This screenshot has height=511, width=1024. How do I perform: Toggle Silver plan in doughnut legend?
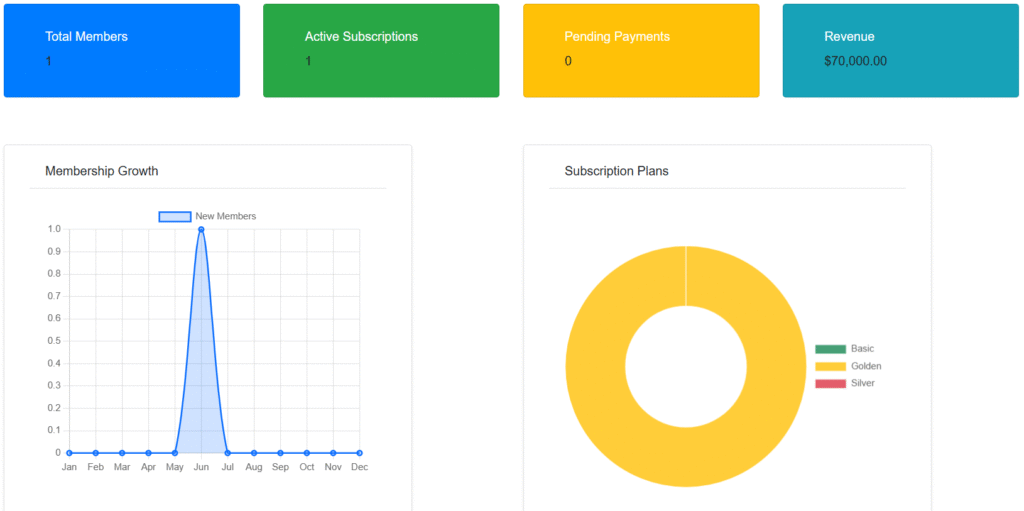[830, 383]
